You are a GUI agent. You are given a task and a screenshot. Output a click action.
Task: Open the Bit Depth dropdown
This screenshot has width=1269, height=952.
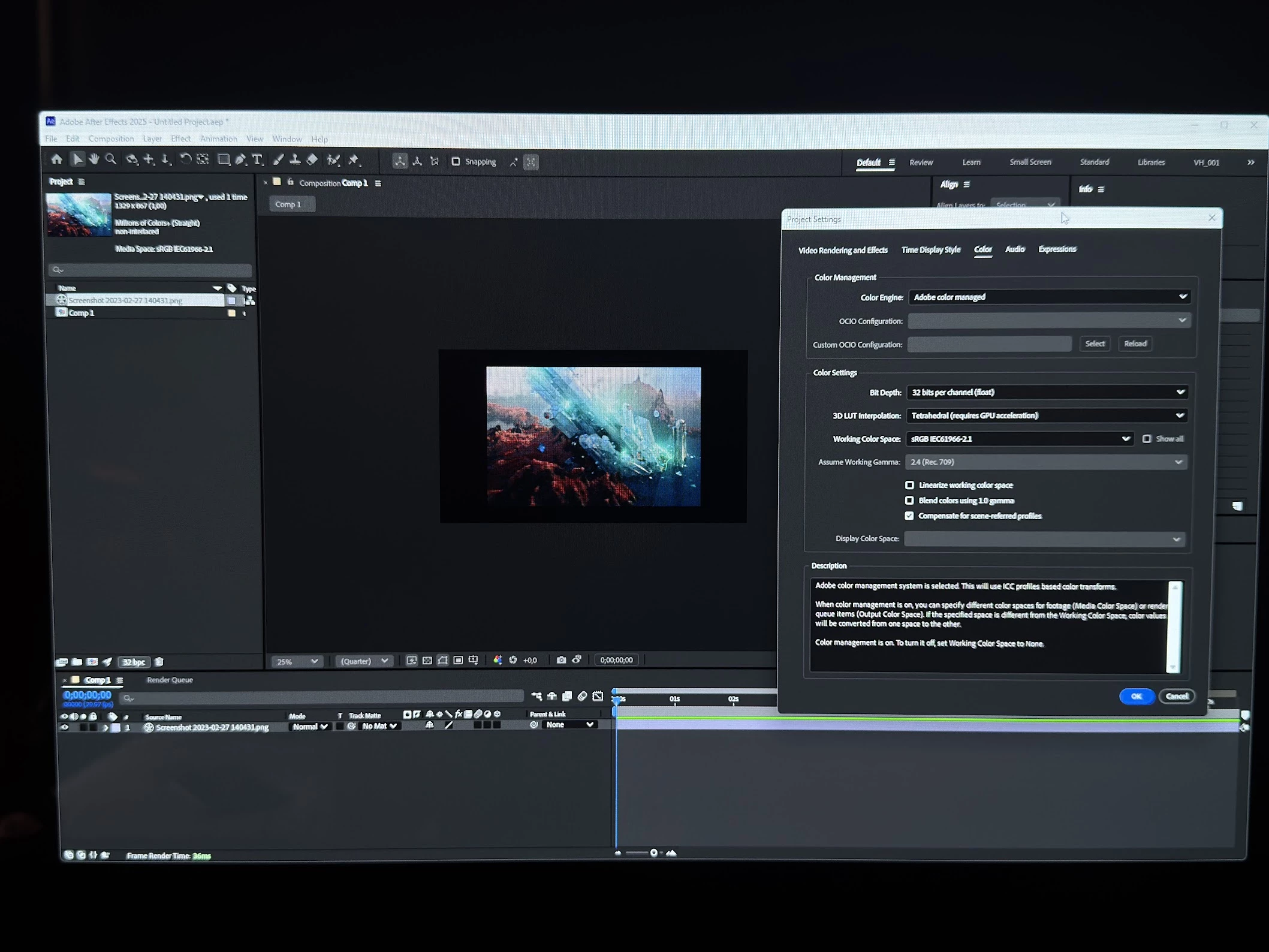(1047, 392)
